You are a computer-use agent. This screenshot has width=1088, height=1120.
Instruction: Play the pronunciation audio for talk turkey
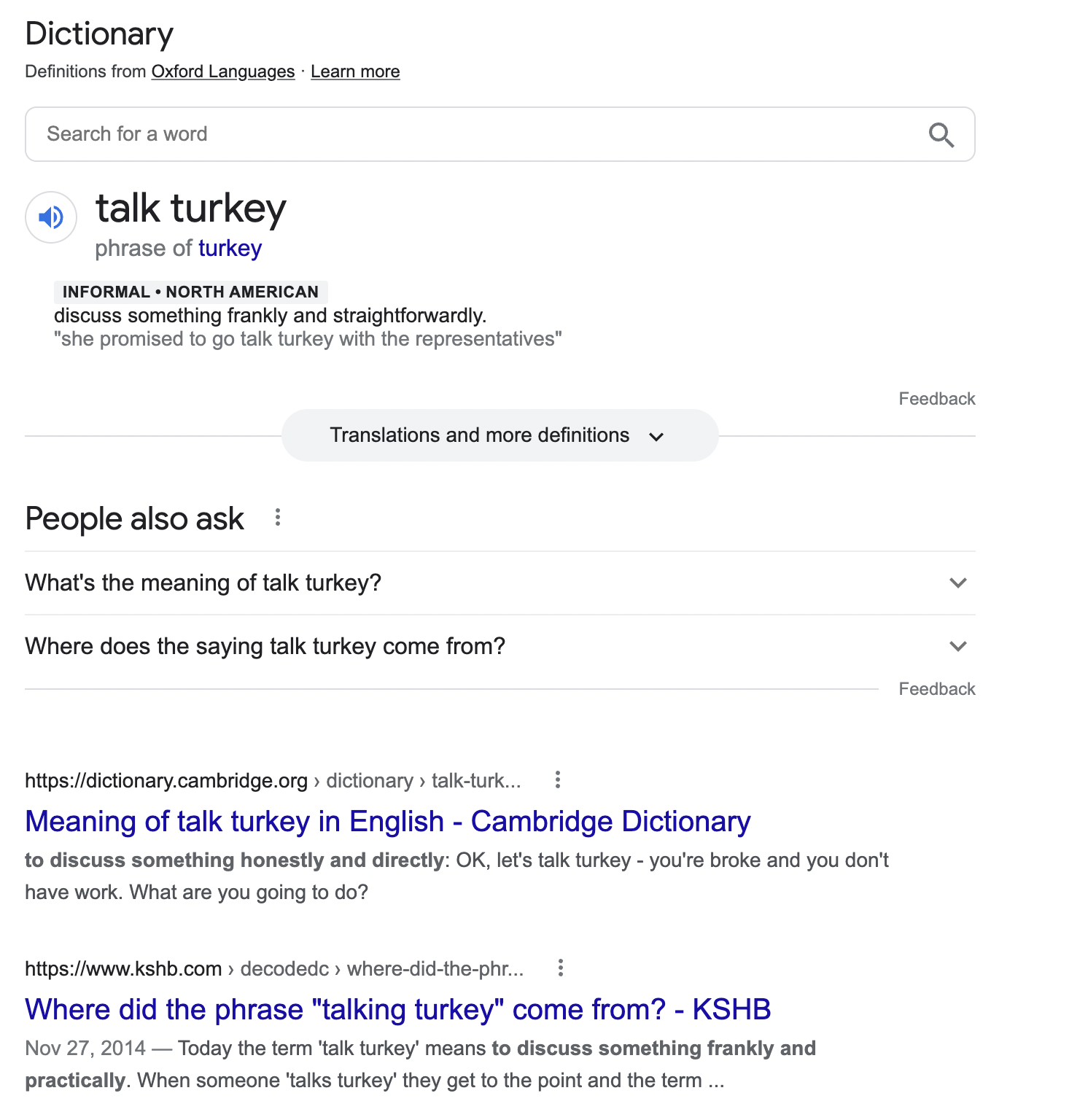click(51, 217)
